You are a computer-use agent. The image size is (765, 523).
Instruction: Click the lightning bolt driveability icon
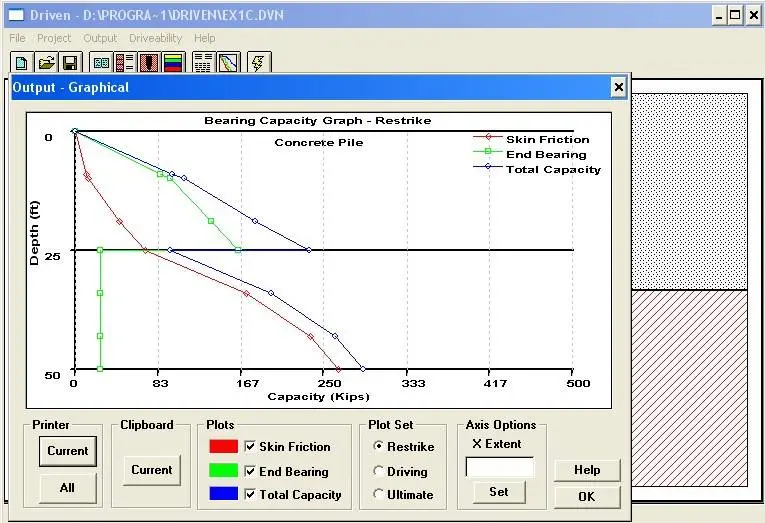[x=259, y=62]
